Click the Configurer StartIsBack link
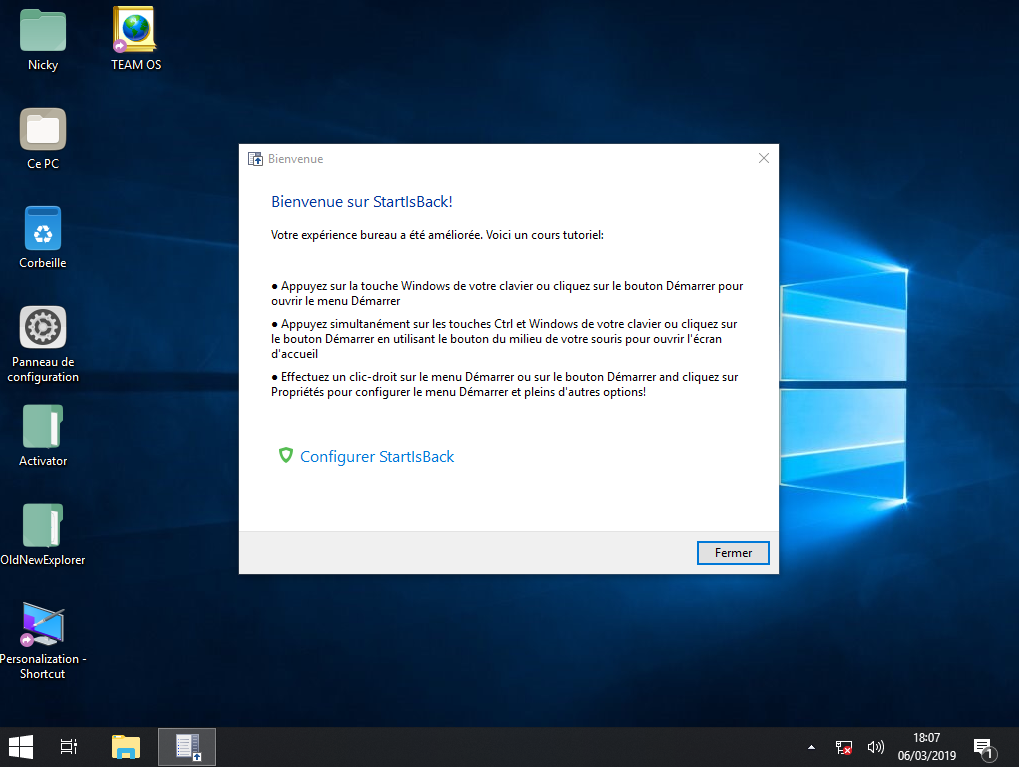 (x=377, y=457)
